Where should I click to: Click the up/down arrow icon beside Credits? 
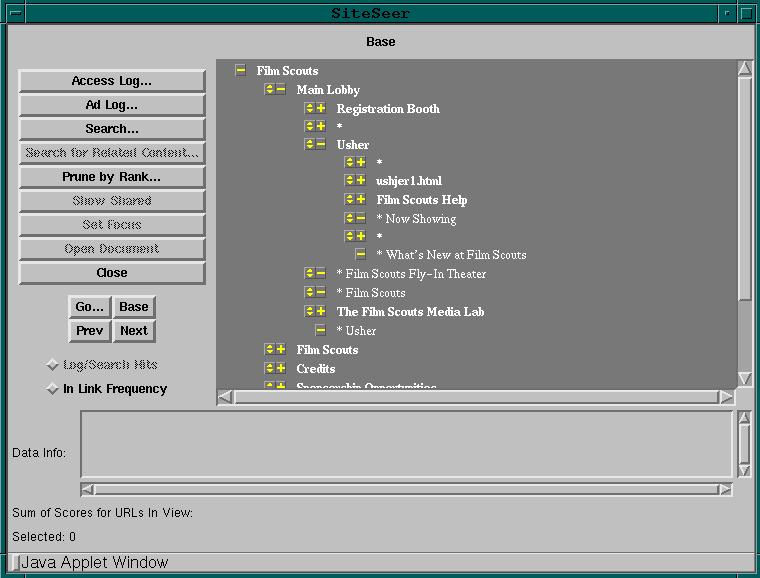[x=269, y=368]
